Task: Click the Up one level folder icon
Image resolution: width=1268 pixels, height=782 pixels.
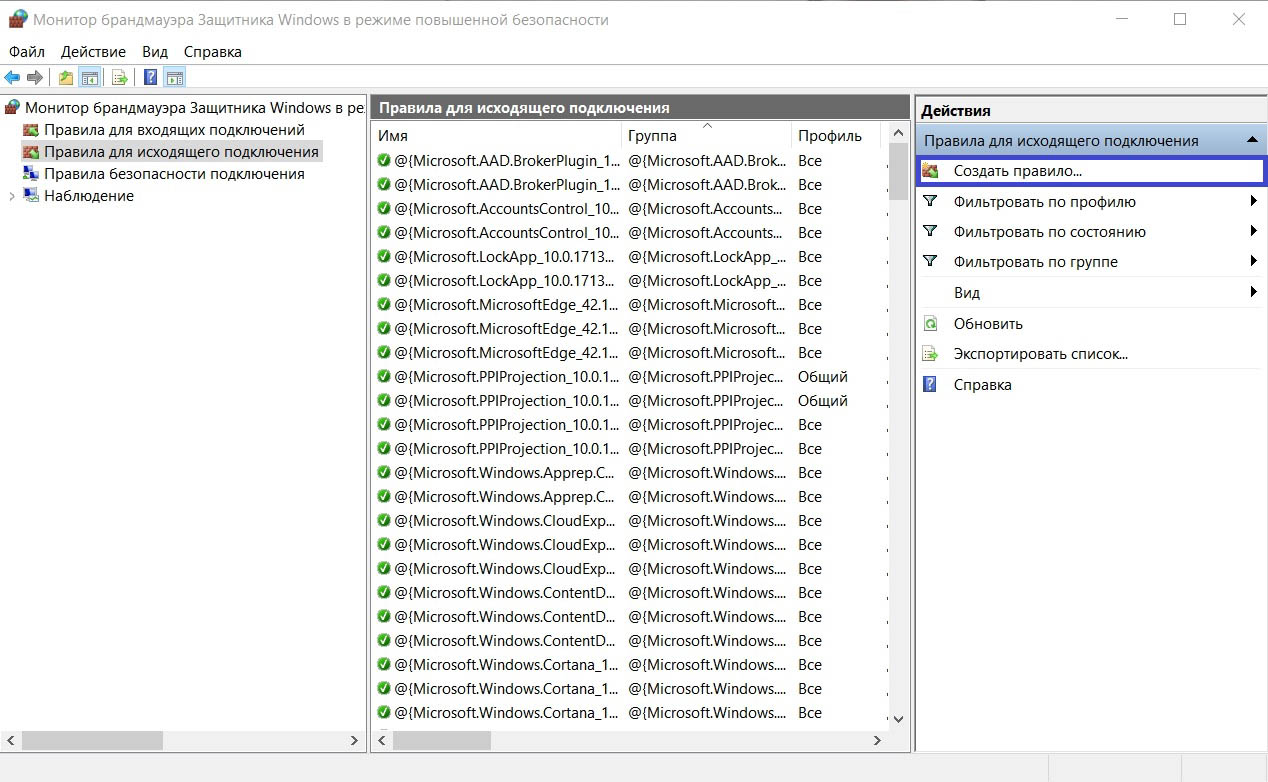Action: (x=66, y=78)
